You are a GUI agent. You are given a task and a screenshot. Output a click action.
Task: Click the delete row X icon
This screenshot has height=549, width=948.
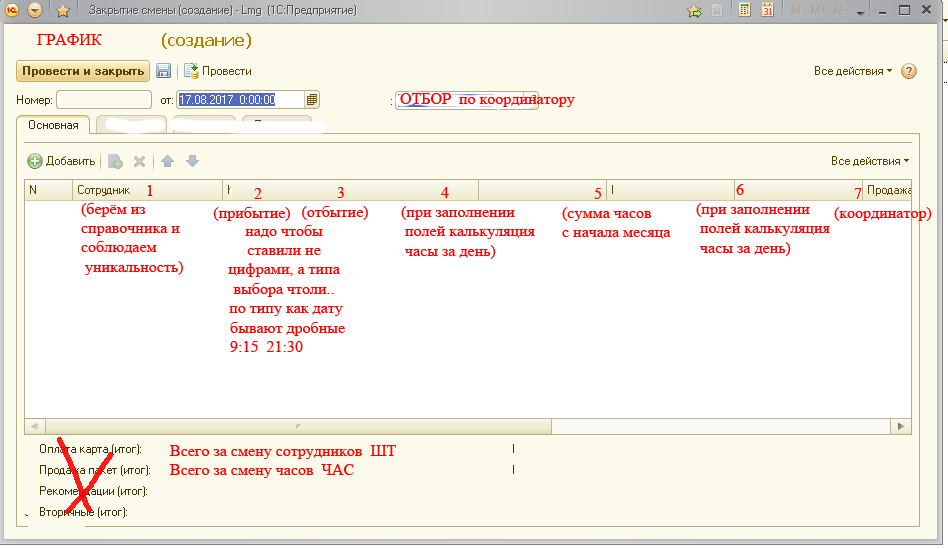pyautogui.click(x=140, y=161)
